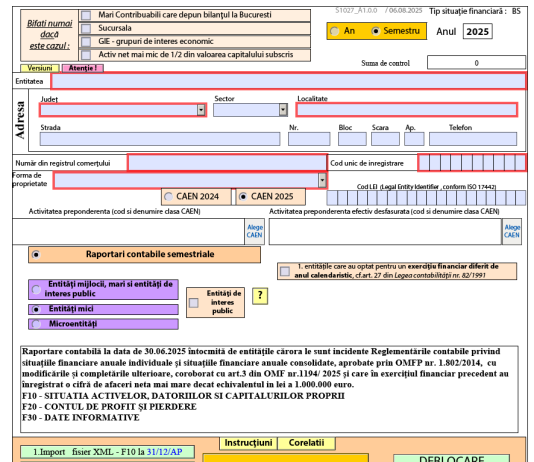This screenshot has height=462, width=534.
Task: Enable GIE - grupuri de interes economic checkbox
Action: [86, 42]
